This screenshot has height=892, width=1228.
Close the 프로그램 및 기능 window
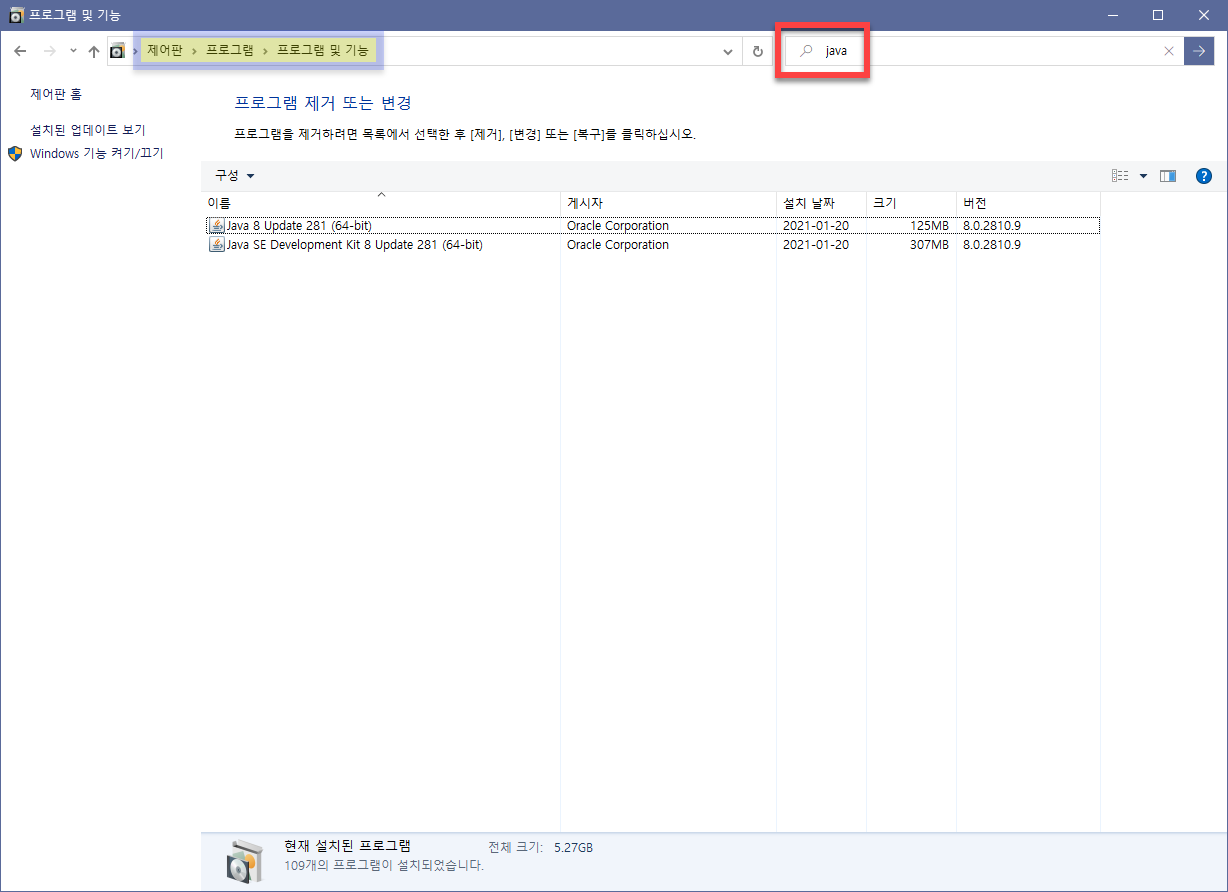click(x=1204, y=15)
